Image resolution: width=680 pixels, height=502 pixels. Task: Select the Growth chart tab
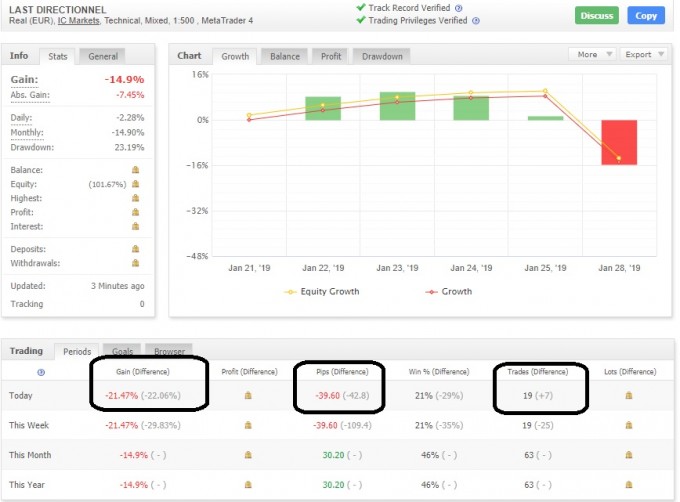coord(235,56)
